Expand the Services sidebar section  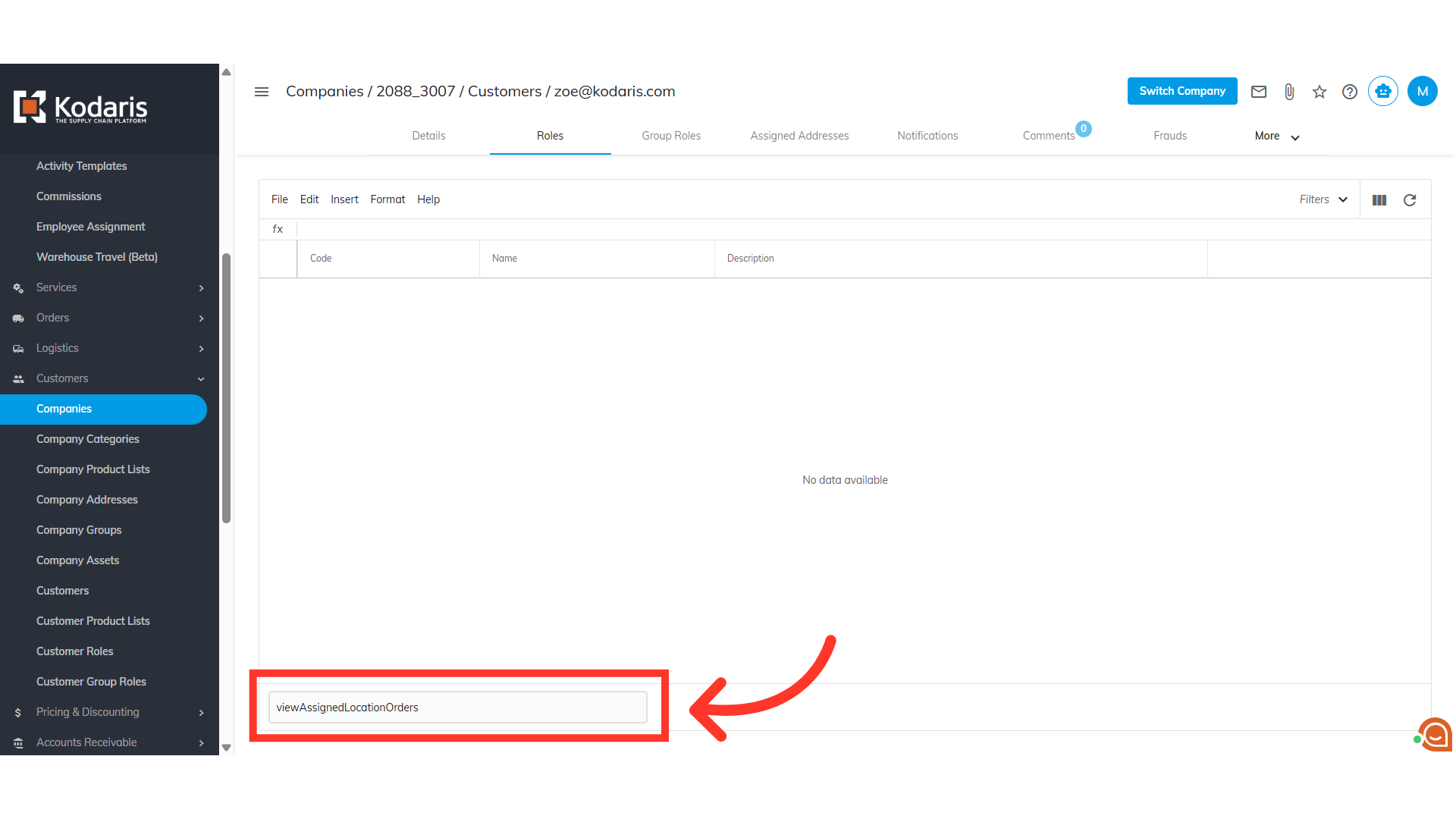click(108, 287)
